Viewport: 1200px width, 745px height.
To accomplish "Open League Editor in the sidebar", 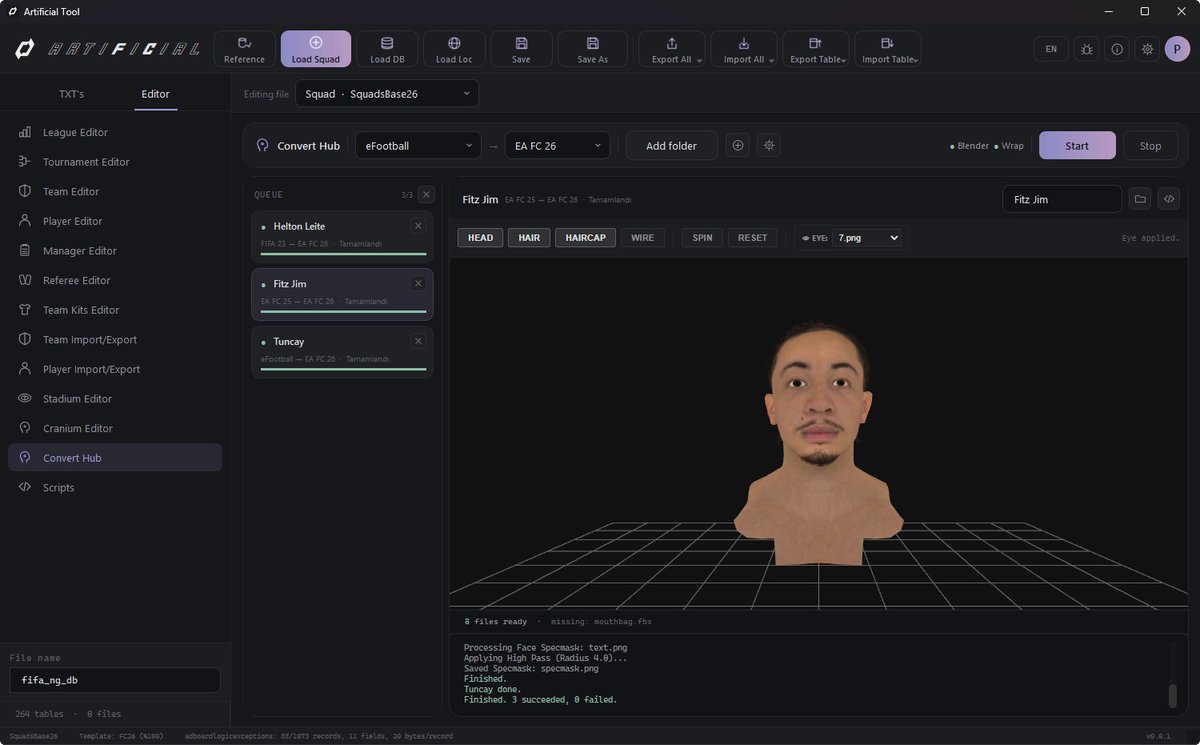I will coord(115,132).
